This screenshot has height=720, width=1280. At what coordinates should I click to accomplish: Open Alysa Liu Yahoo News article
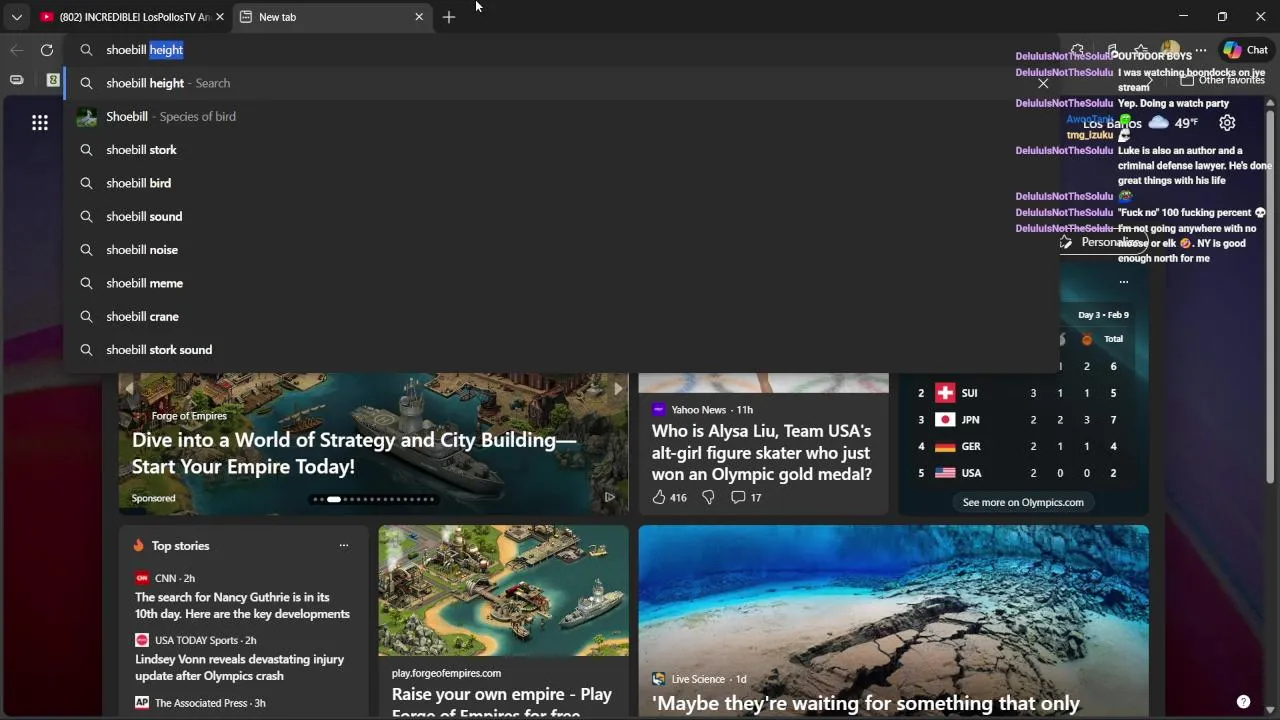762,453
